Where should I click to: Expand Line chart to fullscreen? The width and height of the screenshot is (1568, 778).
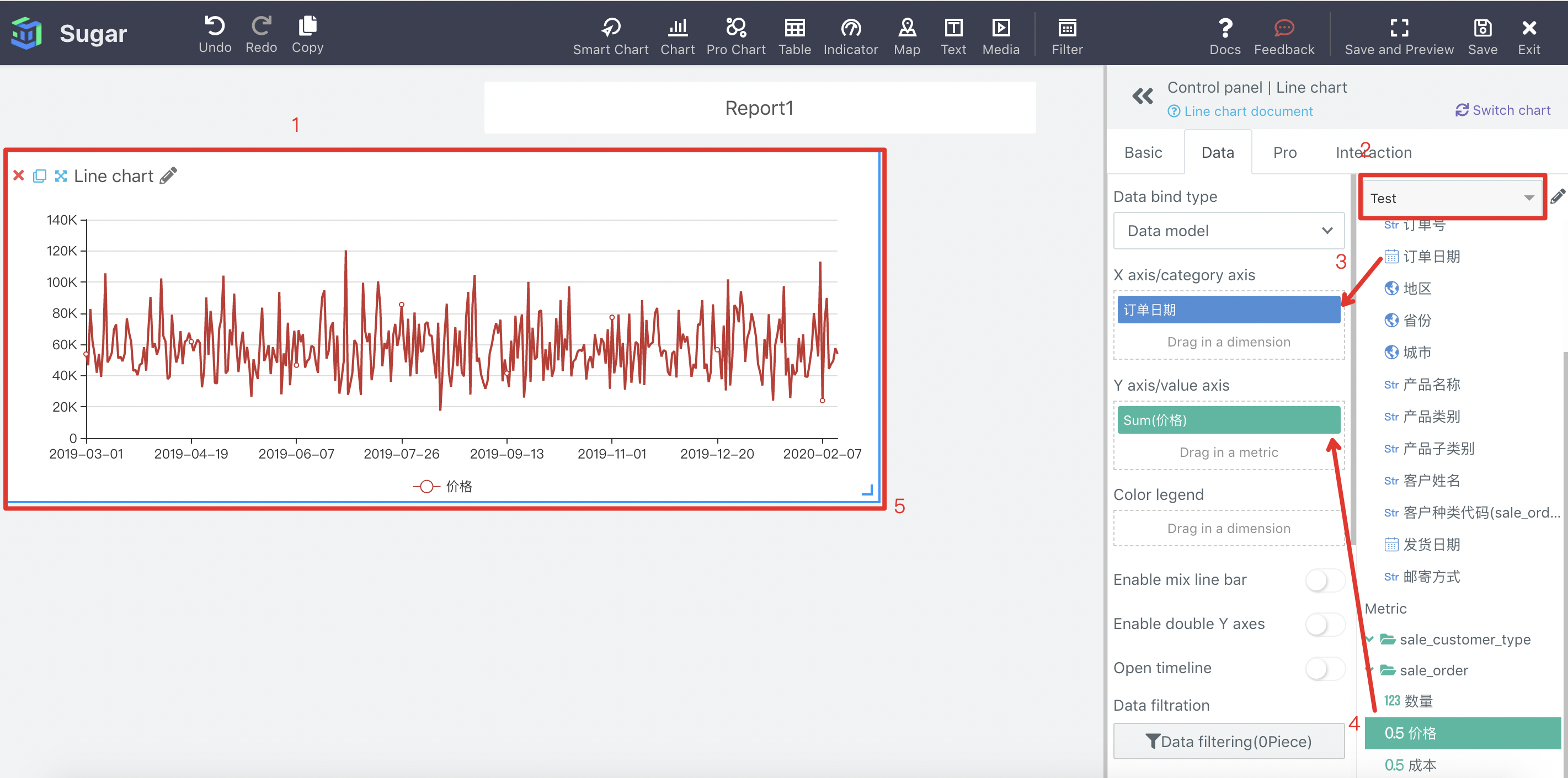60,176
